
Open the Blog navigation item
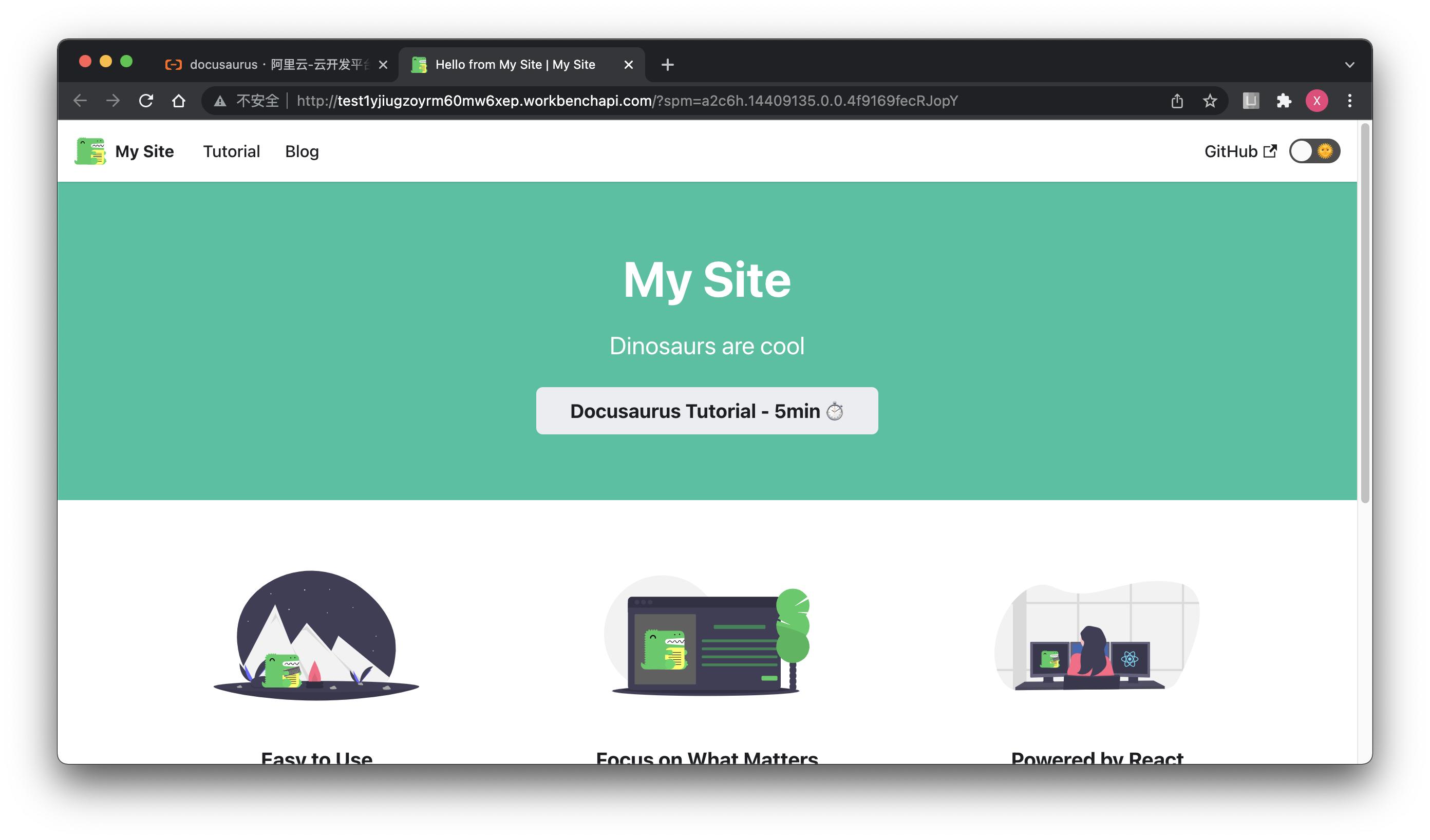pyautogui.click(x=302, y=151)
